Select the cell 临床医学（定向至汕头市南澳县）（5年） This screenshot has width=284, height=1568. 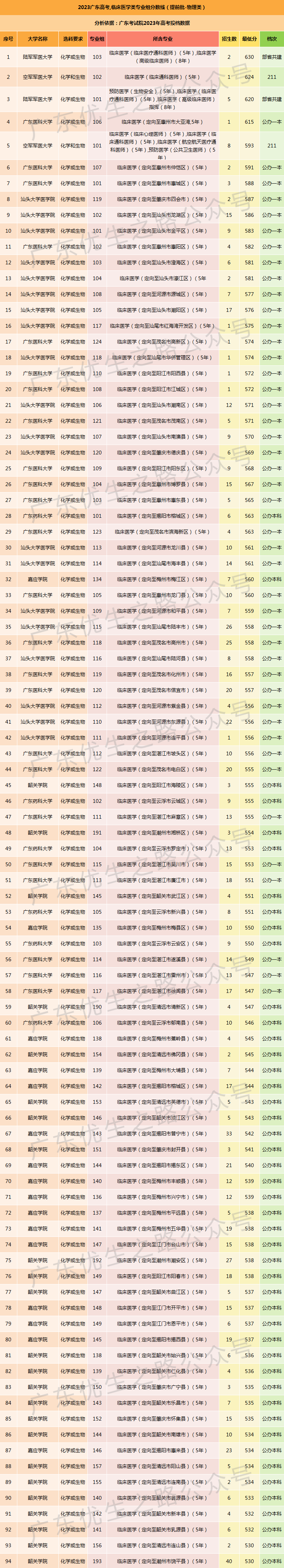click(x=162, y=436)
